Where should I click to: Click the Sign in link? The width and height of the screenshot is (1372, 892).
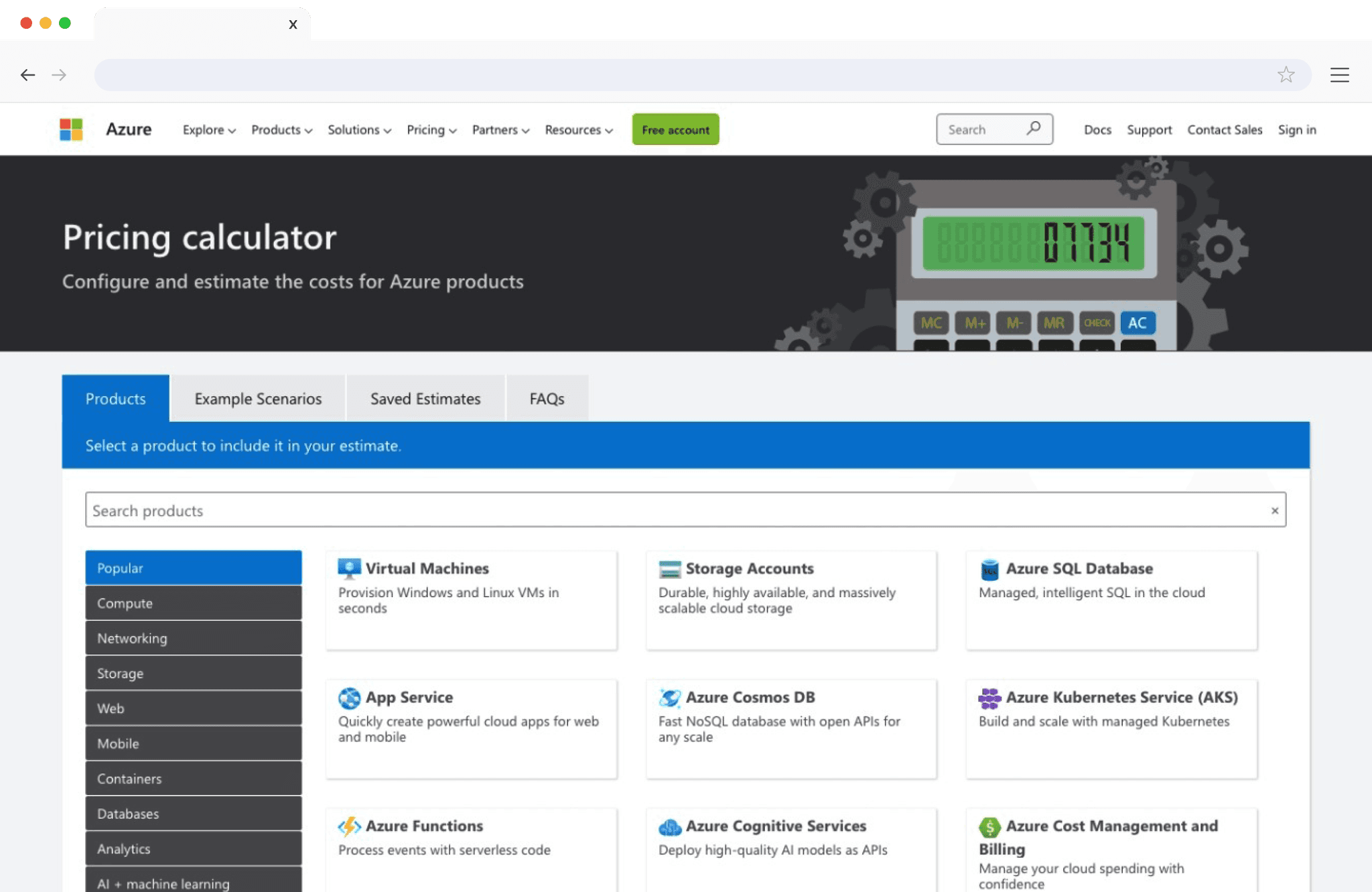[x=1296, y=130]
